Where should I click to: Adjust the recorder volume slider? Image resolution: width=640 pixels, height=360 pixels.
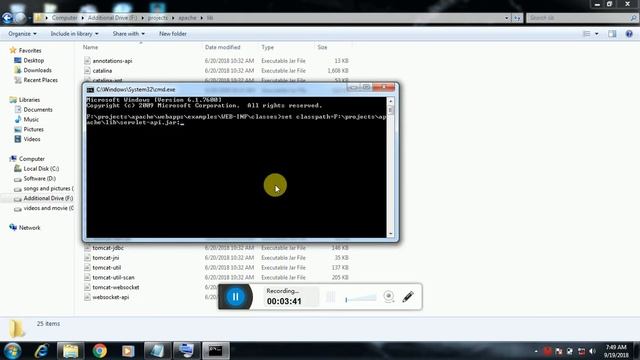click(361, 298)
